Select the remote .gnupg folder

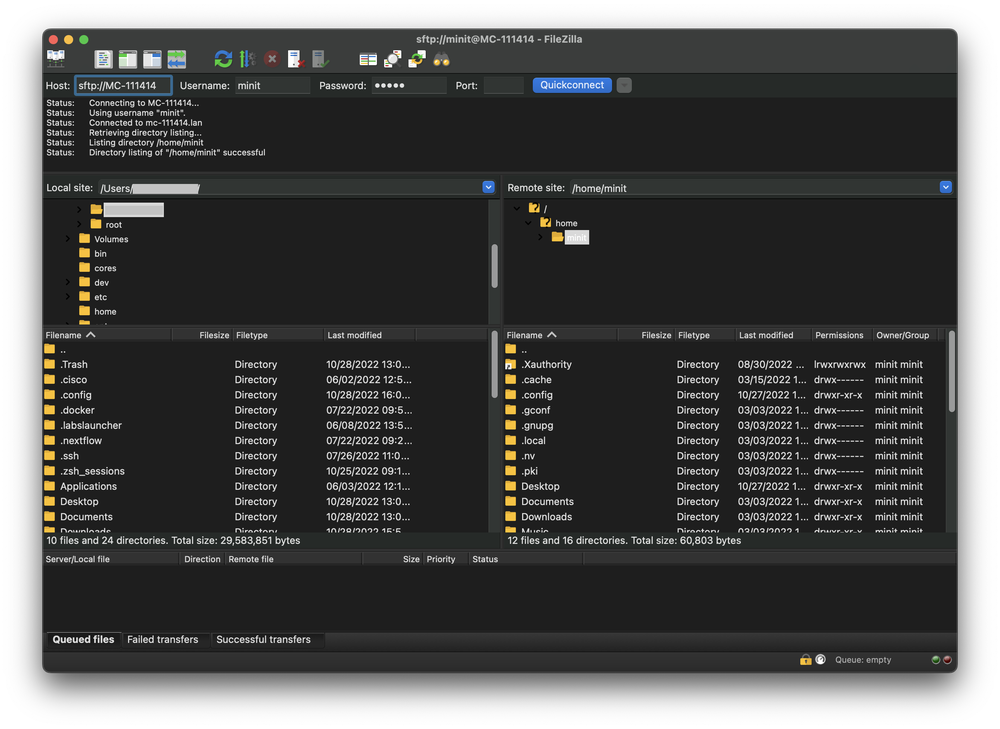click(724, 425)
